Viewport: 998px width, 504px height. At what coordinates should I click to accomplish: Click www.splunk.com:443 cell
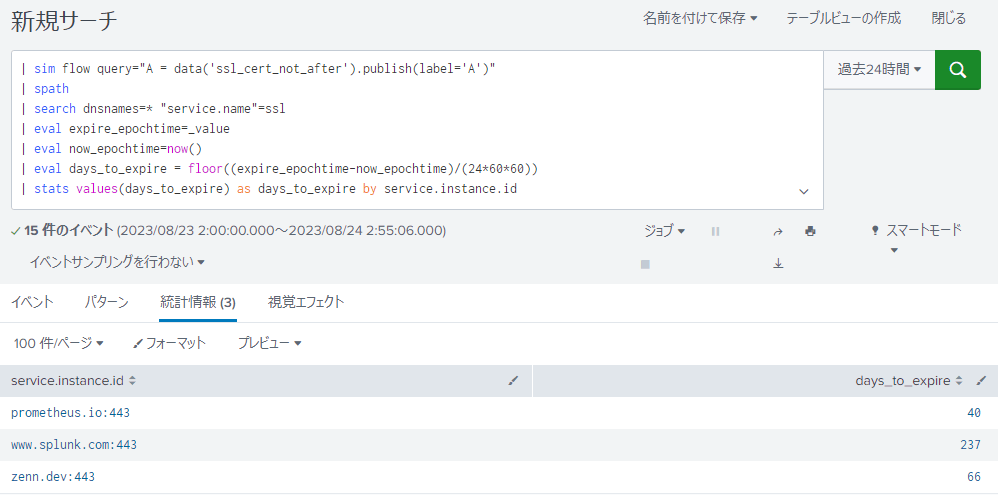74,445
